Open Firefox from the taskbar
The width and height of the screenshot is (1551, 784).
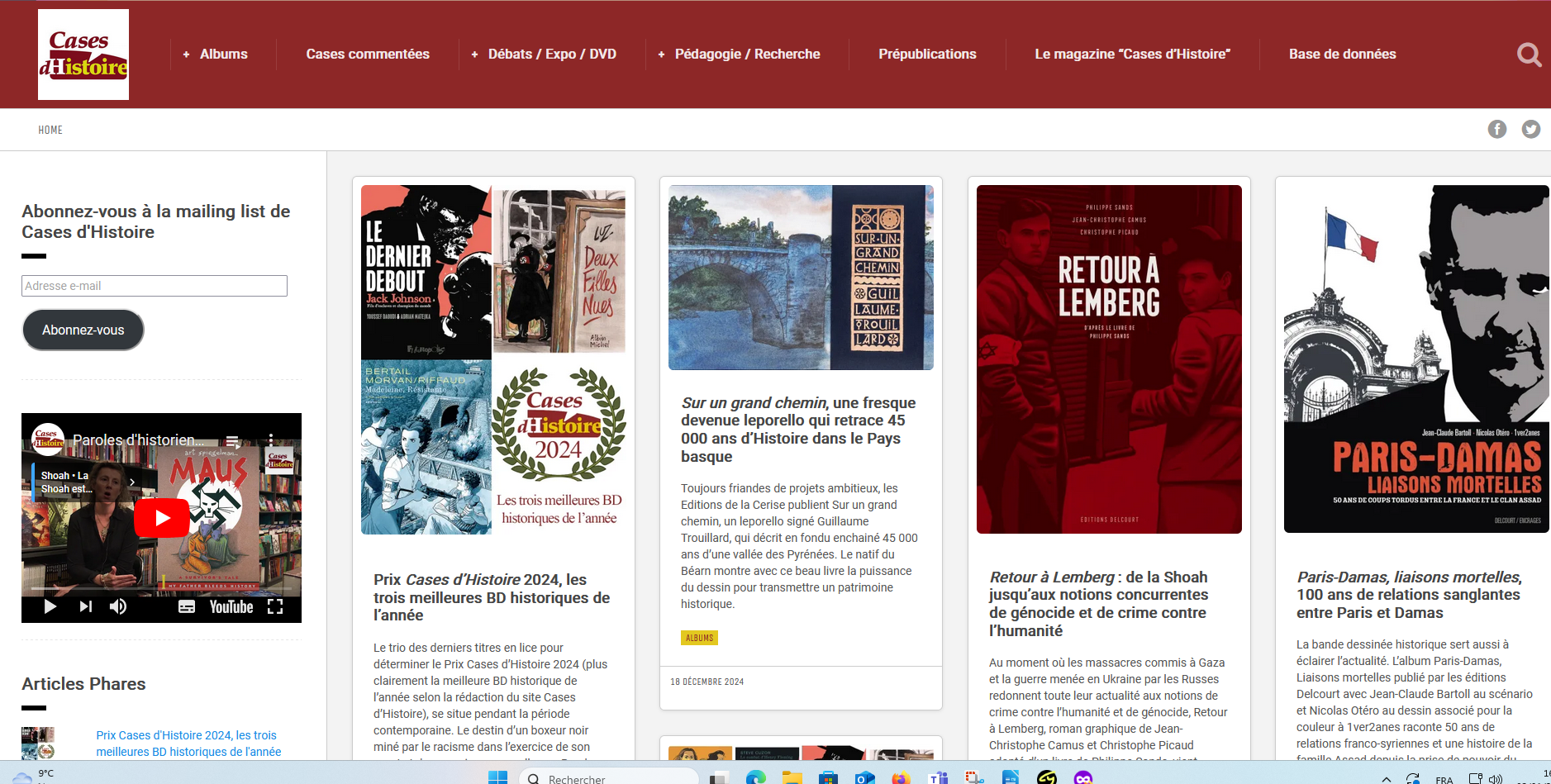(x=901, y=778)
